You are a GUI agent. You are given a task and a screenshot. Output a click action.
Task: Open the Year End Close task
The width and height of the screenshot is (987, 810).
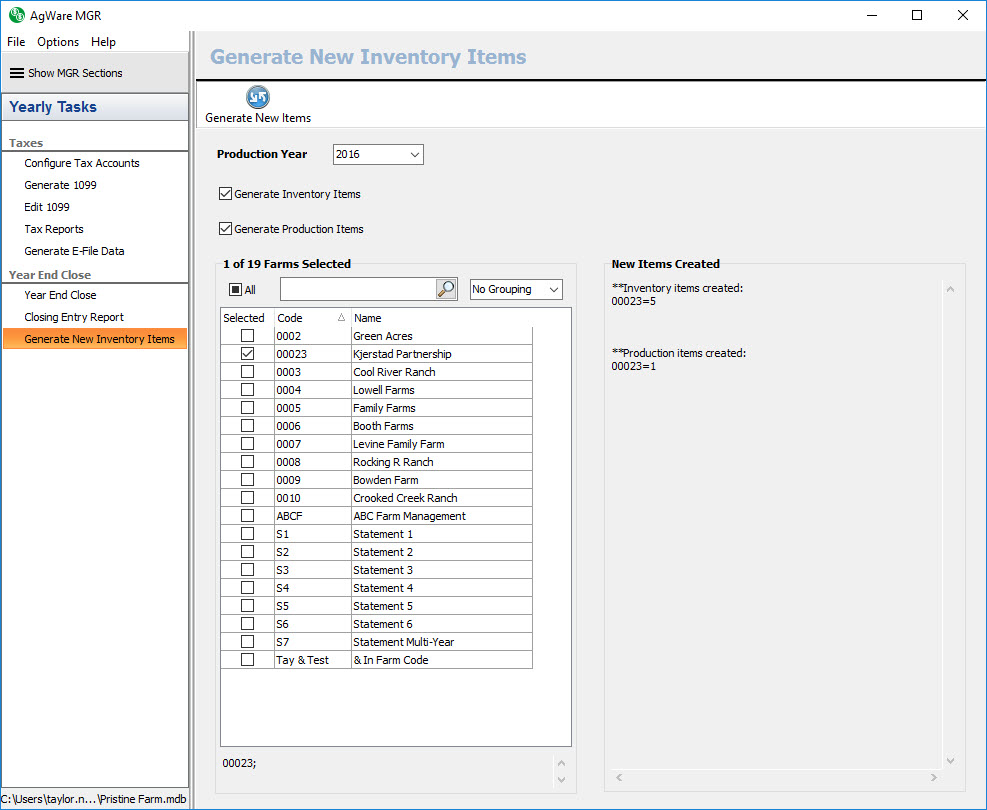pos(60,295)
